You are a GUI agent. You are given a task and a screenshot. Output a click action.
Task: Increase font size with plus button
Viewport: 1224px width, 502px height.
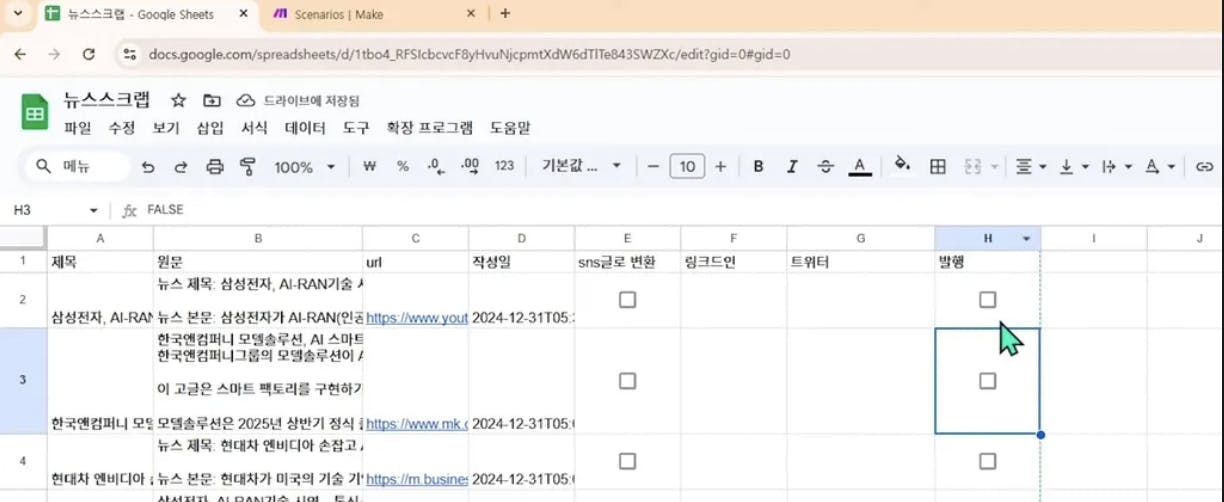coord(720,167)
